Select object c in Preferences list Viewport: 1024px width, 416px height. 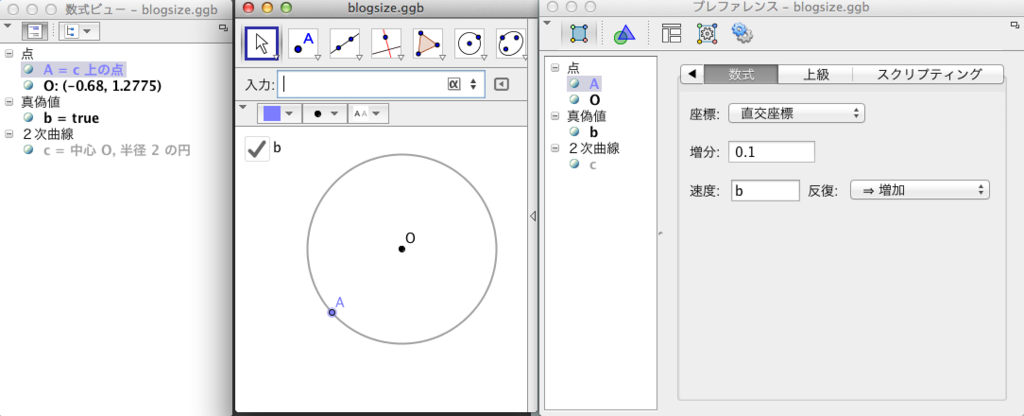click(593, 165)
